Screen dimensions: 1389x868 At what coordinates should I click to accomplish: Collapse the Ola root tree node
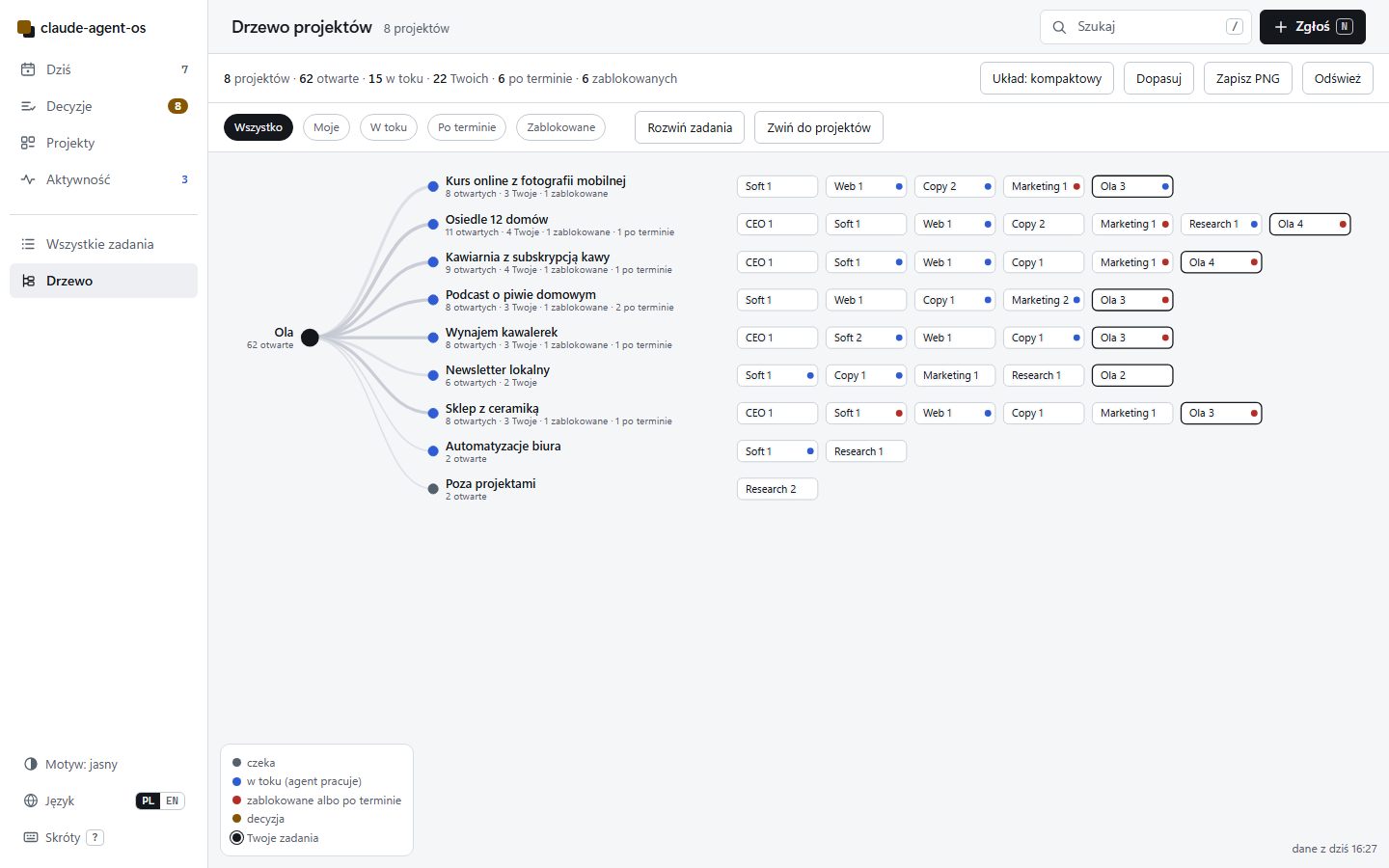coord(310,338)
